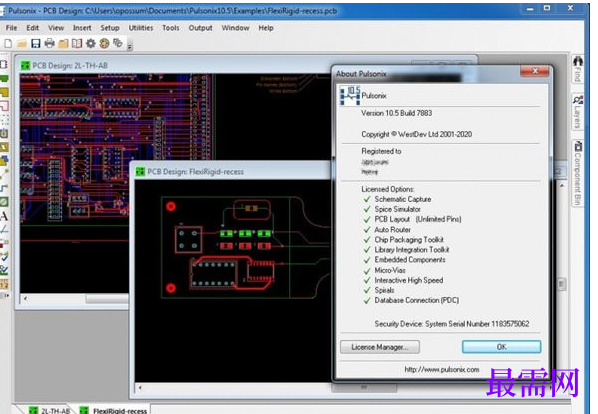
Task: Click the Schematic Capture licensed option
Action: pyautogui.click(x=403, y=199)
